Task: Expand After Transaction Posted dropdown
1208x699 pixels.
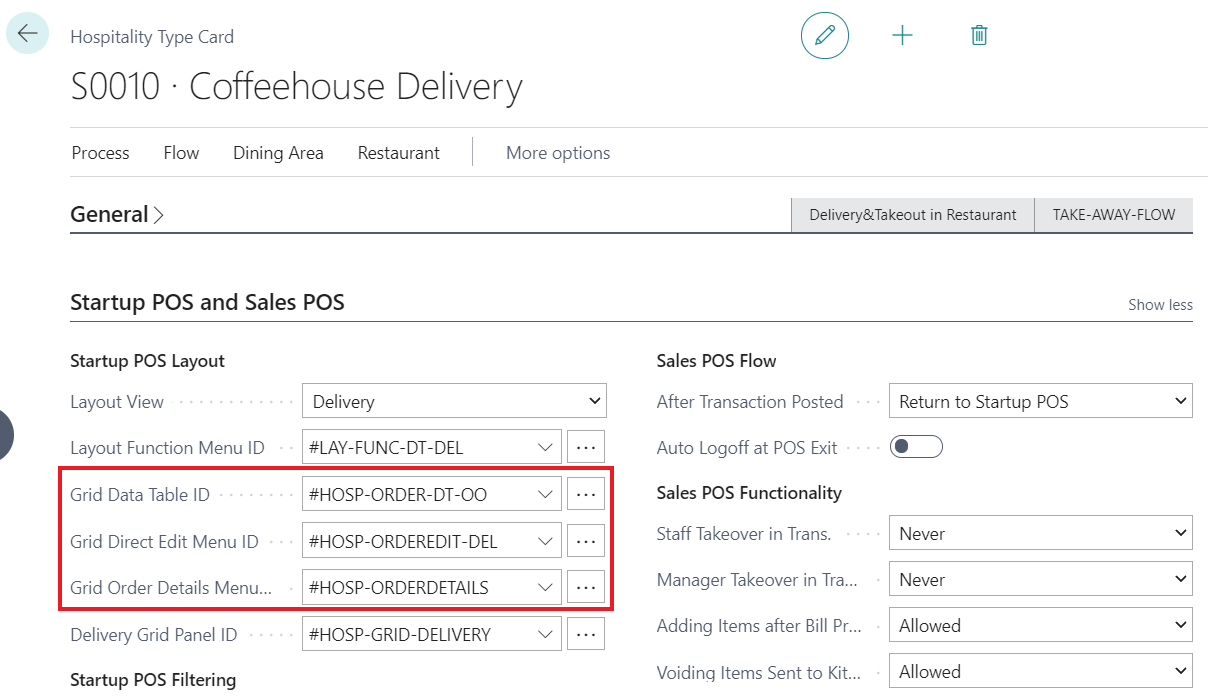Action: click(x=1040, y=401)
